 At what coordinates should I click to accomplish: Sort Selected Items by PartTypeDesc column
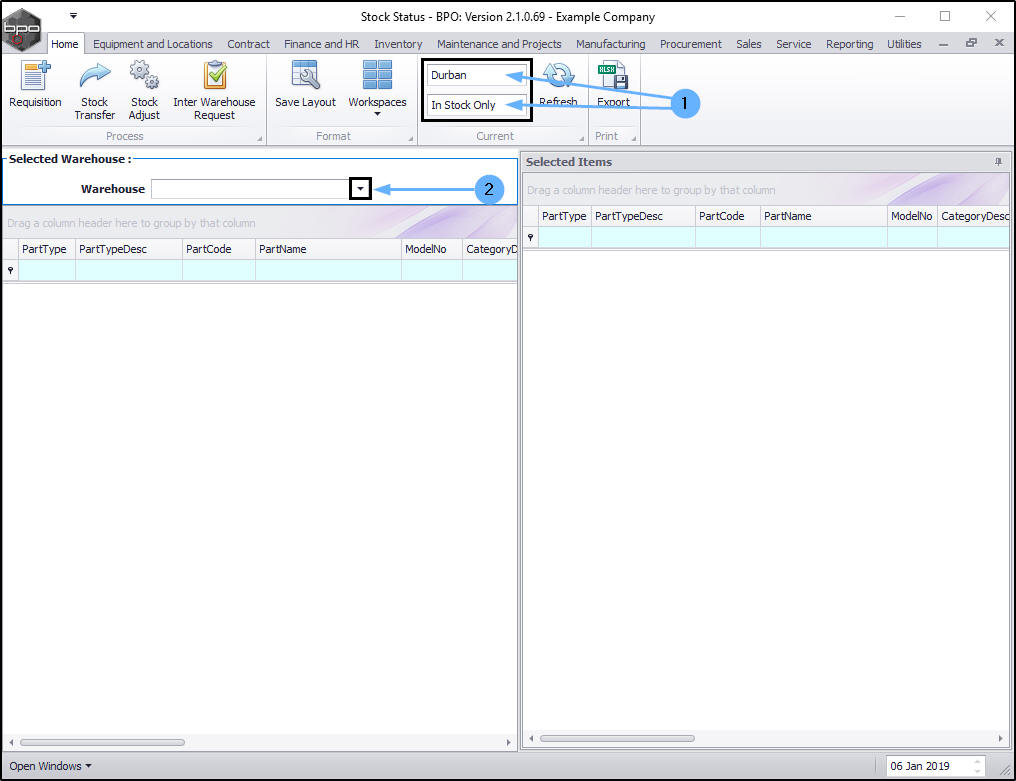(x=643, y=216)
